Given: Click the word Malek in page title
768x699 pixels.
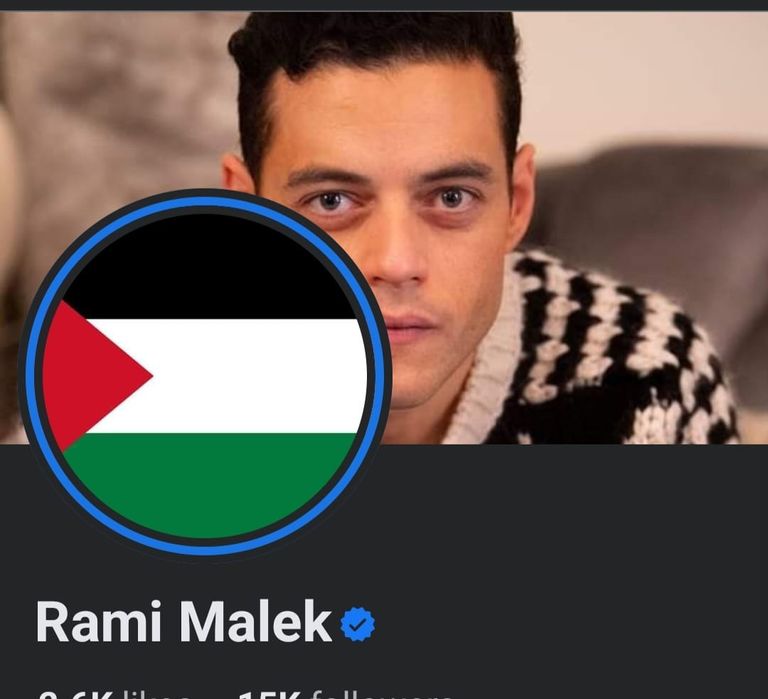Looking at the screenshot, I should [255, 621].
